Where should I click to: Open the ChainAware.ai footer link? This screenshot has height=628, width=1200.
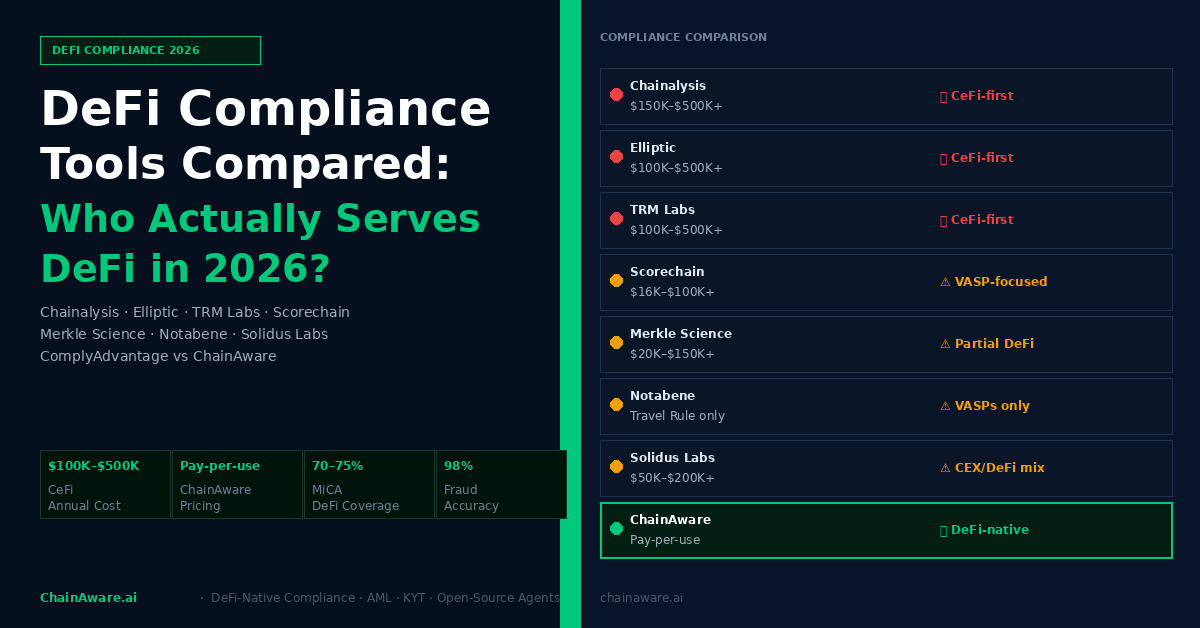point(88,598)
